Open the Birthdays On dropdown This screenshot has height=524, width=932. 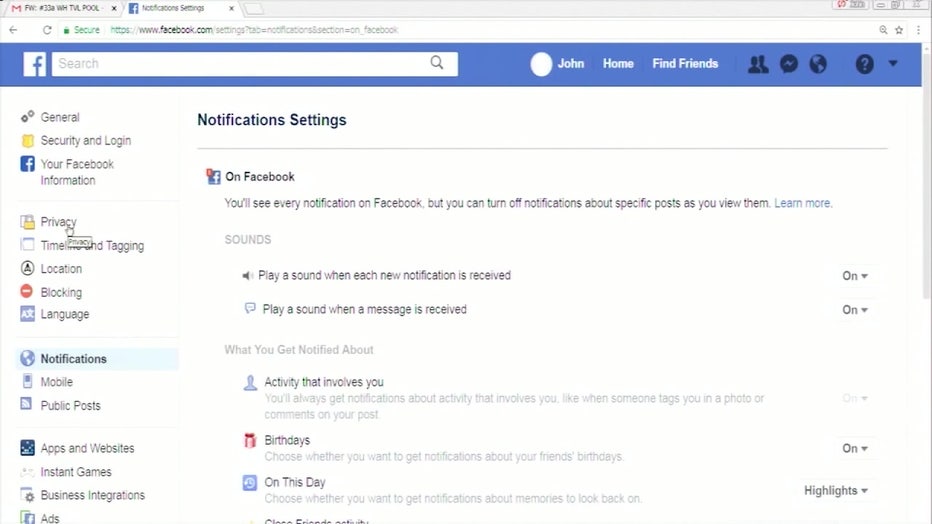[x=855, y=449]
